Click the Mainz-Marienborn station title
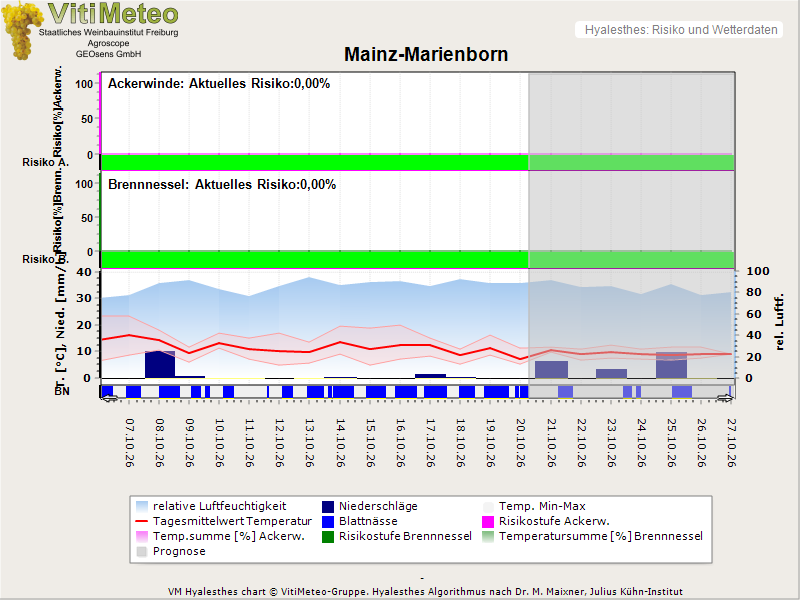Screen dimensions: 800x600 coord(426,55)
